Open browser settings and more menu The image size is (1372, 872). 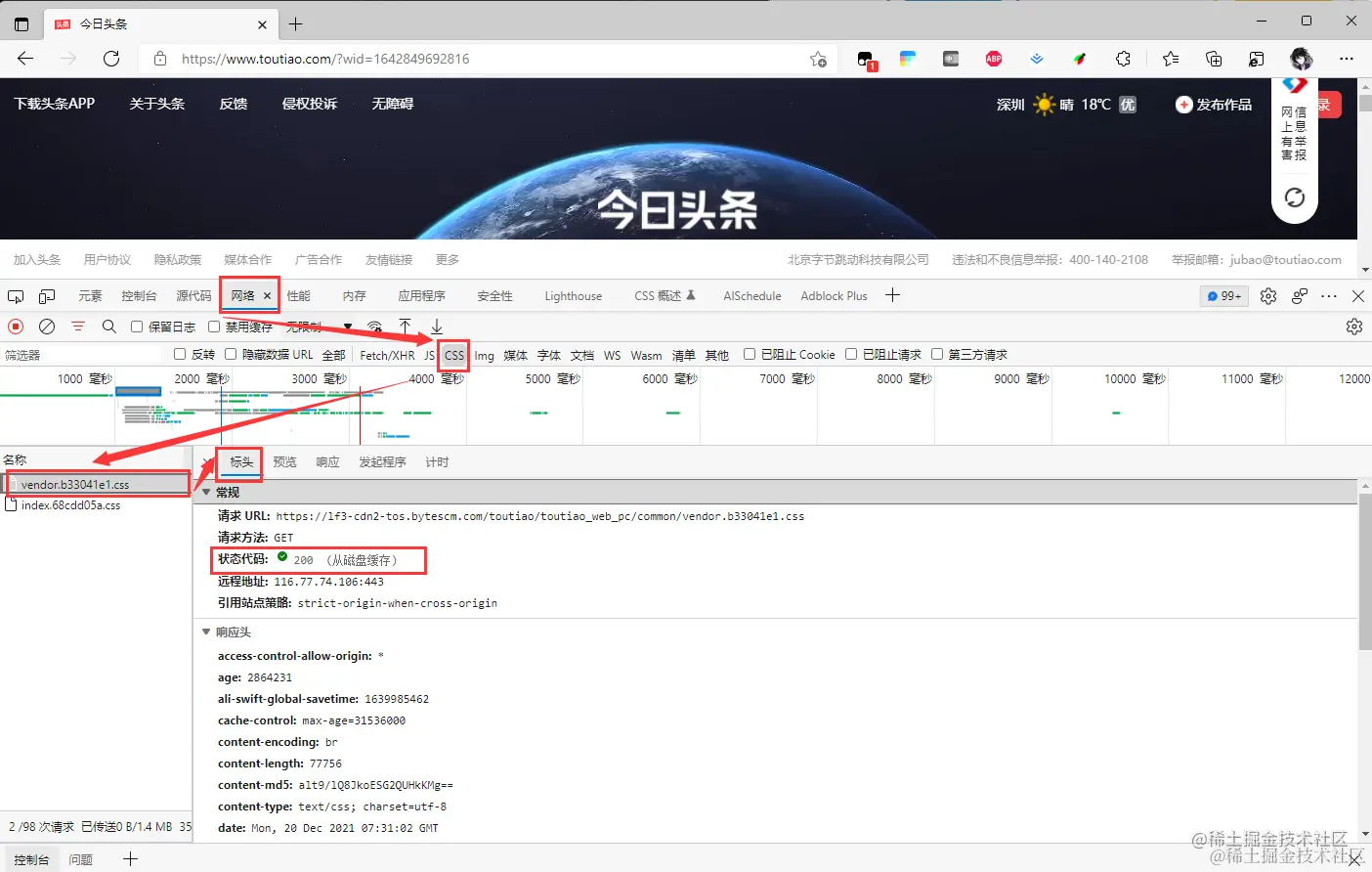tap(1347, 59)
